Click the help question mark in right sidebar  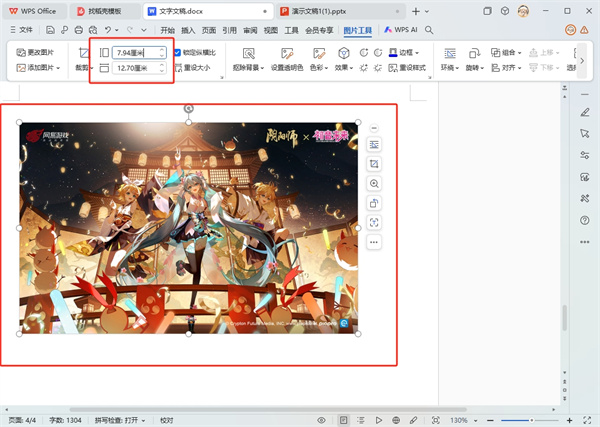(585, 220)
